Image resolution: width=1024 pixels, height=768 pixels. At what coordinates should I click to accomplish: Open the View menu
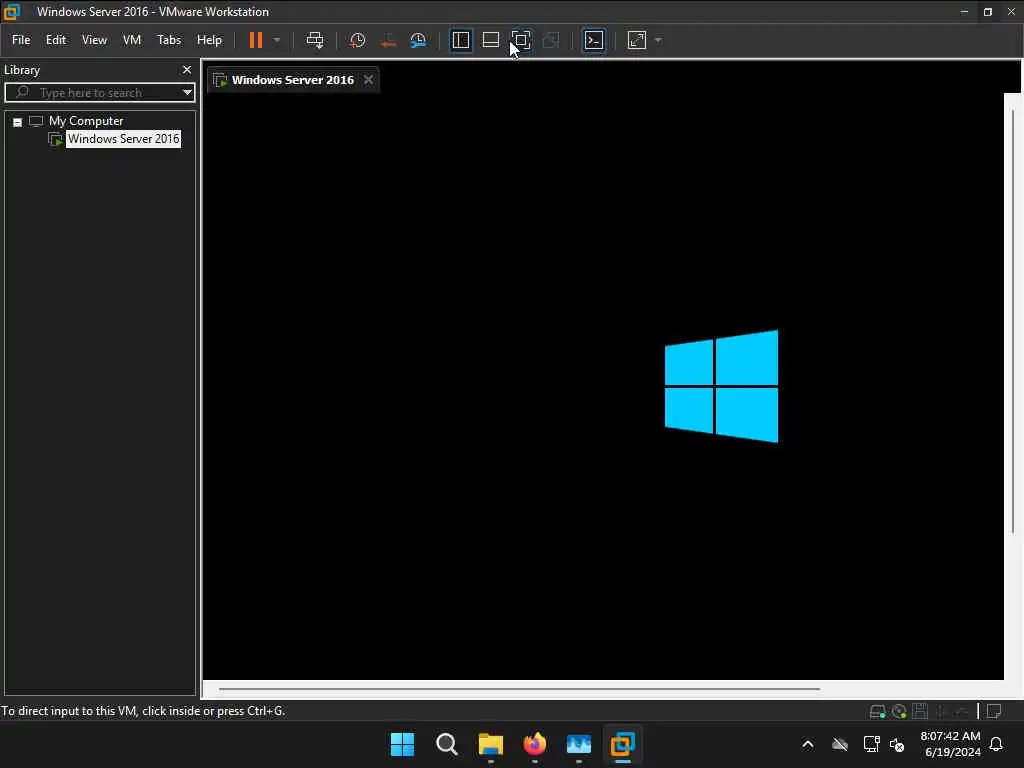[94, 40]
